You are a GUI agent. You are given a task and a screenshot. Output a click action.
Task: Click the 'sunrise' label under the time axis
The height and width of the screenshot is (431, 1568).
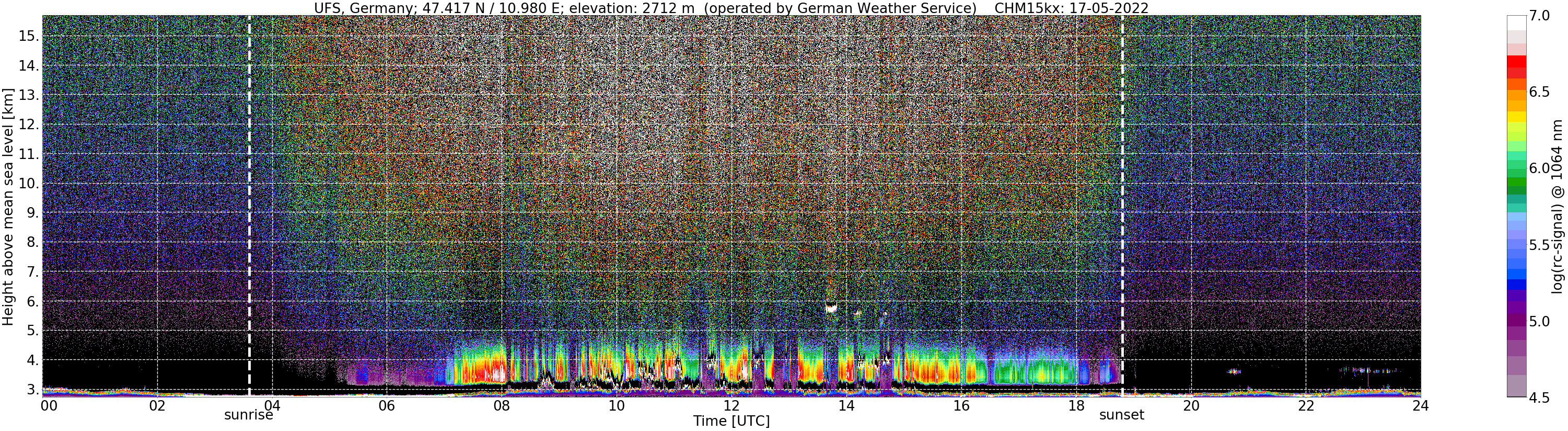click(x=248, y=416)
